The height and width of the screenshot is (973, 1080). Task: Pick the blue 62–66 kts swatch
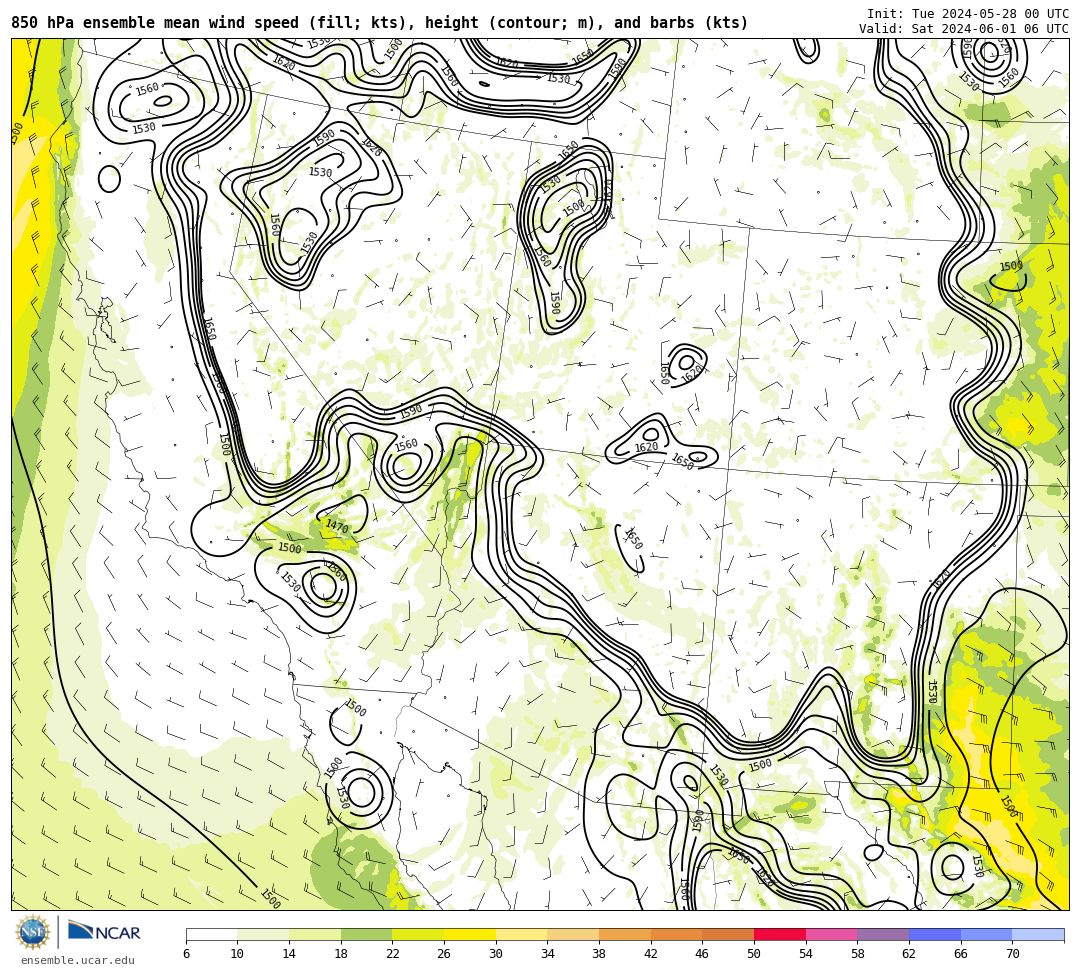[935, 934]
